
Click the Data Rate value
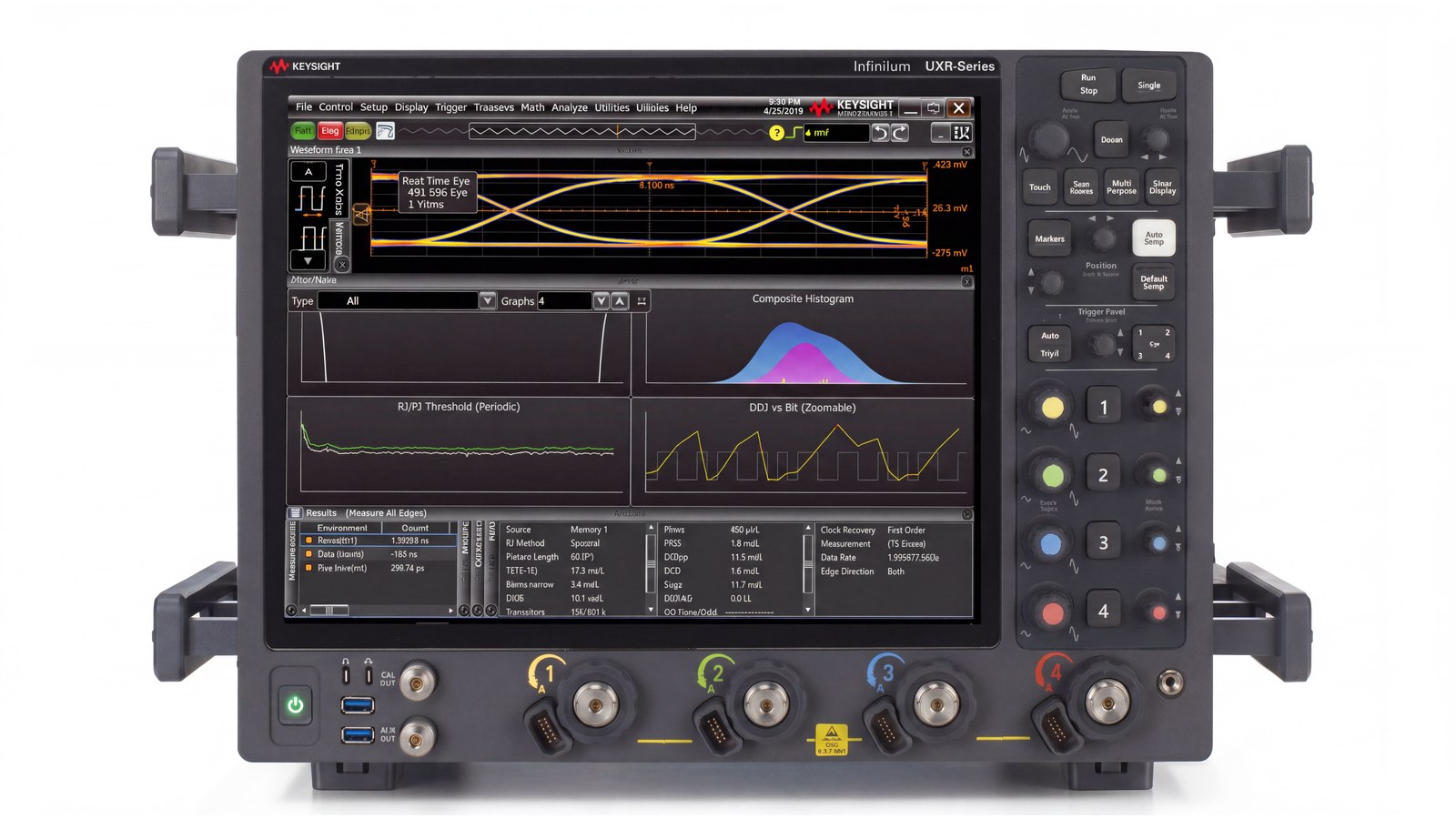click(914, 558)
